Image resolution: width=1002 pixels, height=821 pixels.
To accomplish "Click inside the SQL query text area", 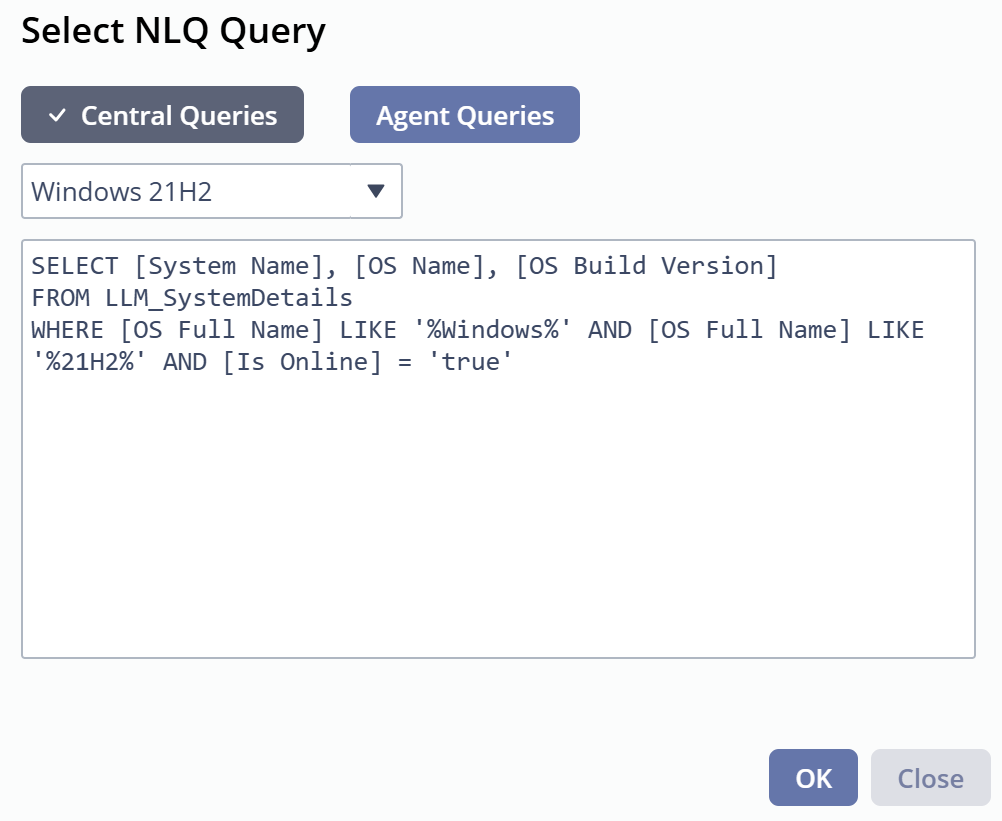I will [498, 520].
